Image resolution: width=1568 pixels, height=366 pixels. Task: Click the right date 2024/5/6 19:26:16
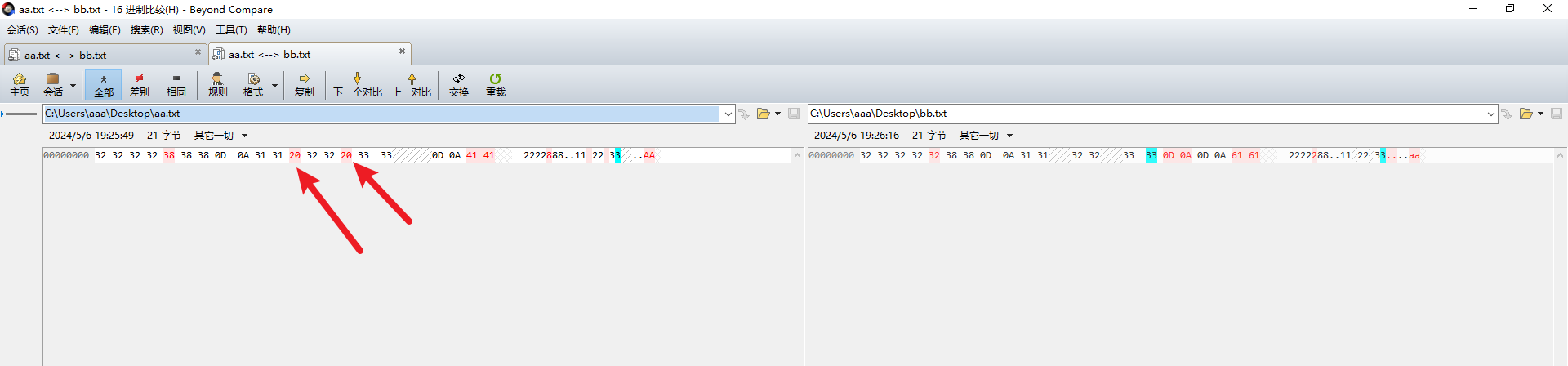click(857, 136)
